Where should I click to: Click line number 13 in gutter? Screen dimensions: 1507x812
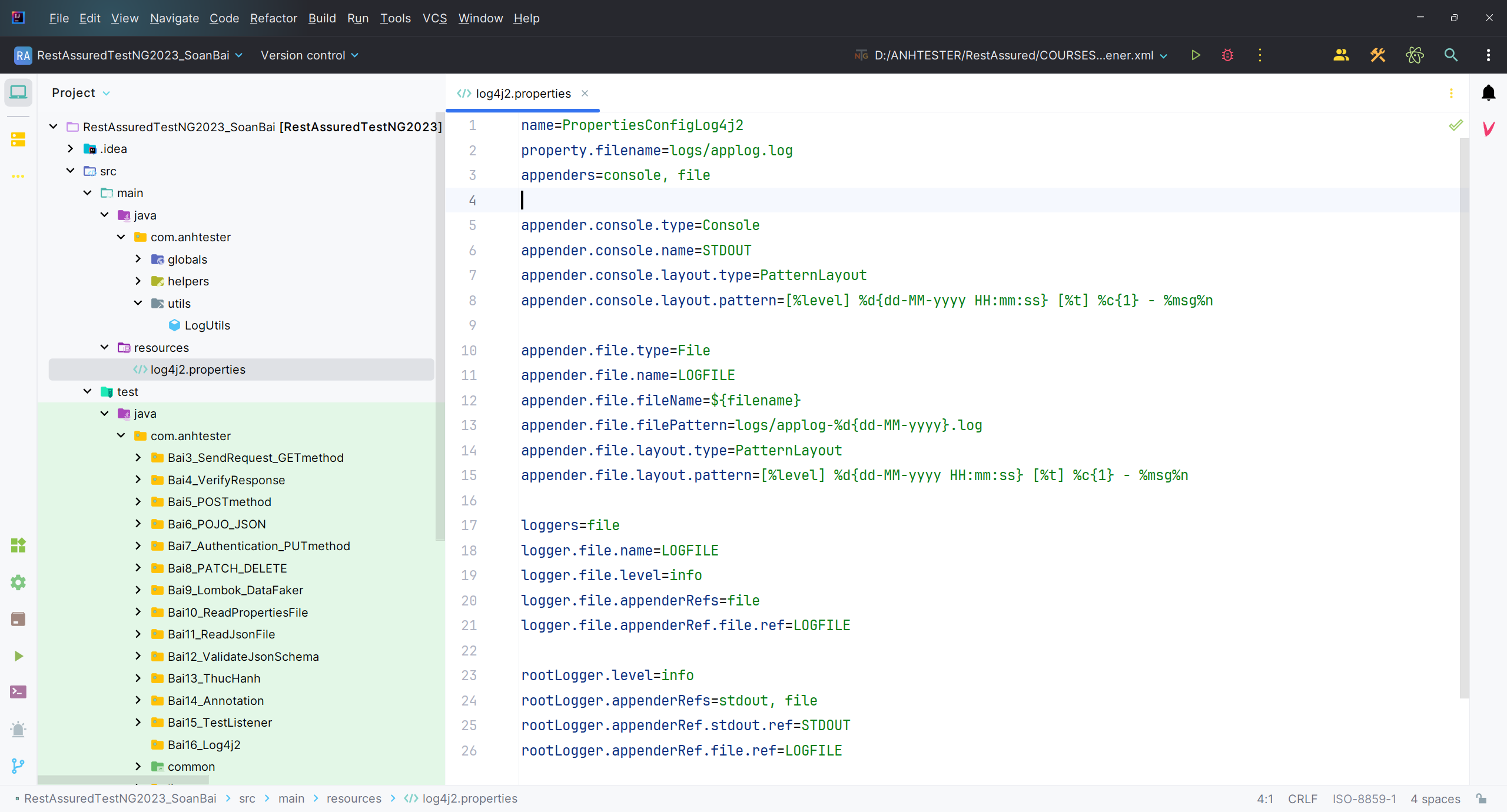click(x=469, y=425)
